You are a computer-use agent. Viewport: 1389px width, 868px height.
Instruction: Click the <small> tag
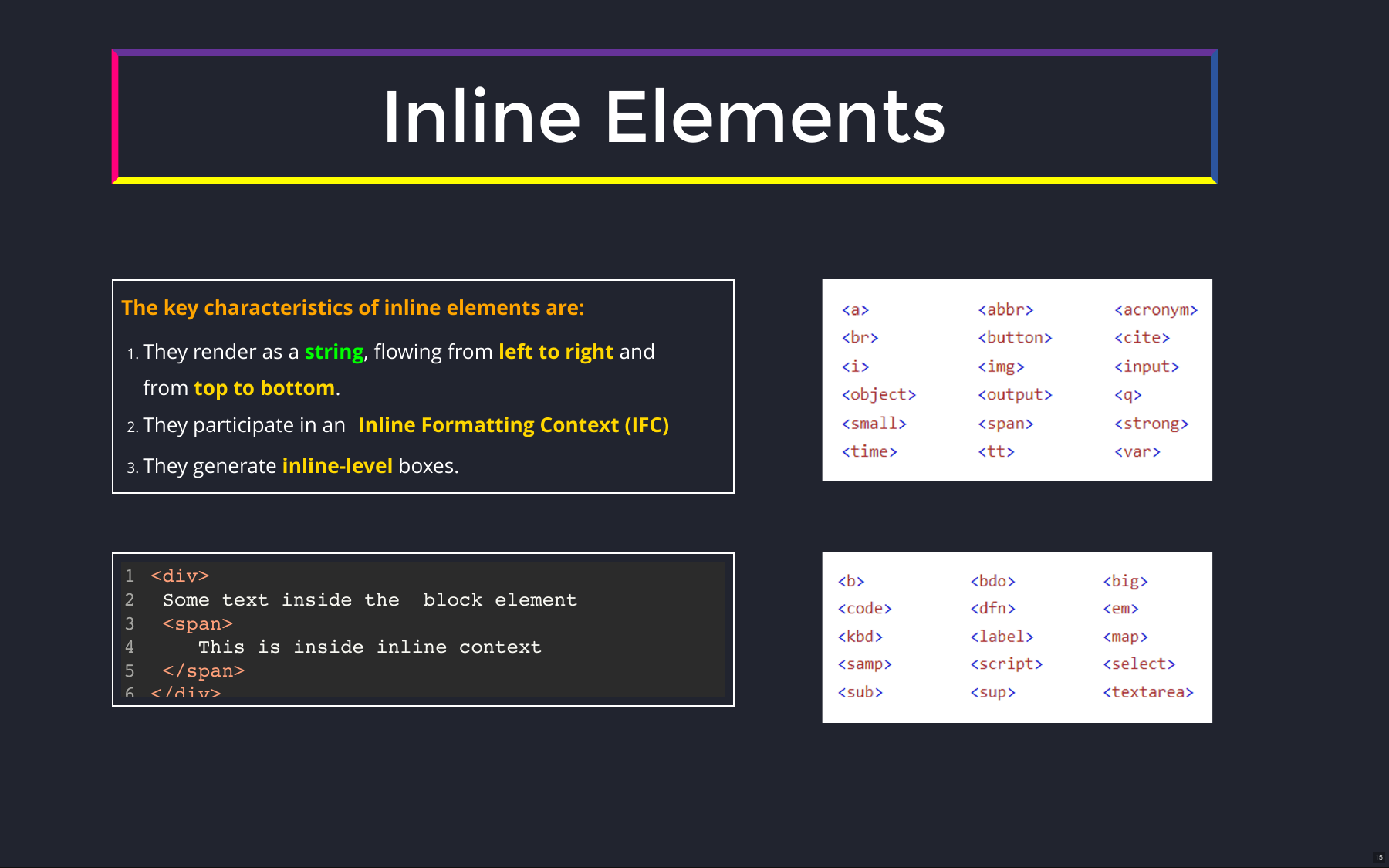pos(874,424)
